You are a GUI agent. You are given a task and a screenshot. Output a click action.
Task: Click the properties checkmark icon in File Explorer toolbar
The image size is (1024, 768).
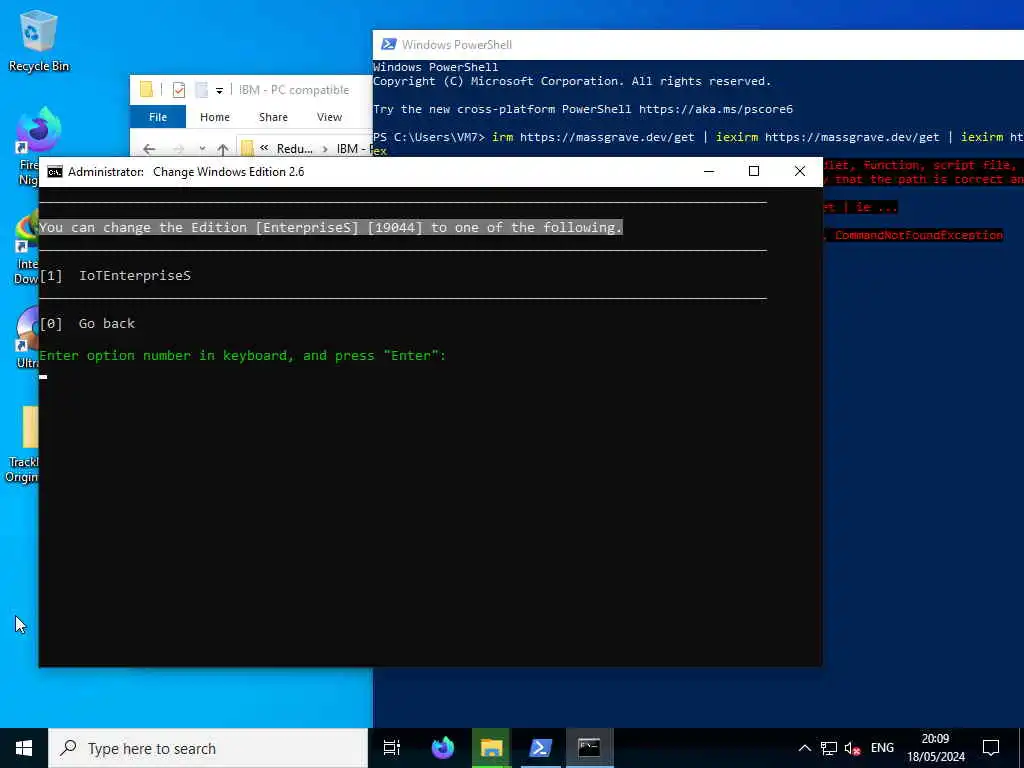[x=178, y=89]
